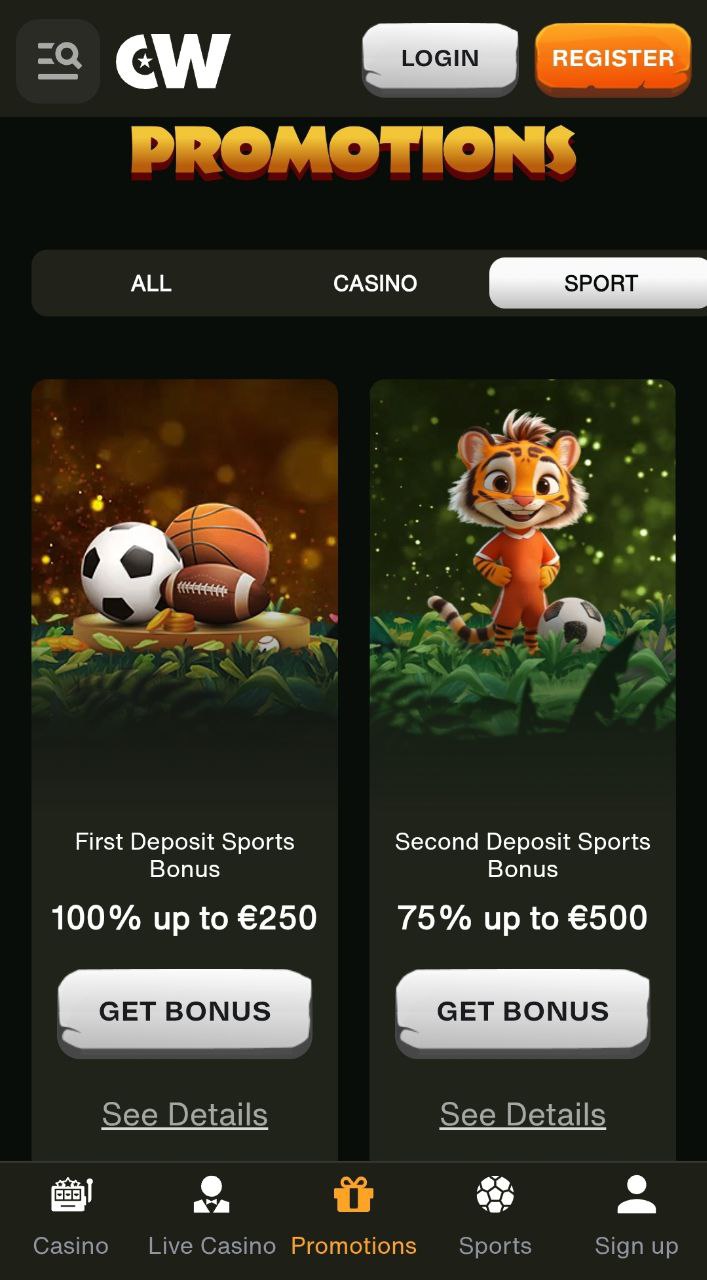Switch to the CASINO tab
707x1280 pixels.
tap(375, 283)
